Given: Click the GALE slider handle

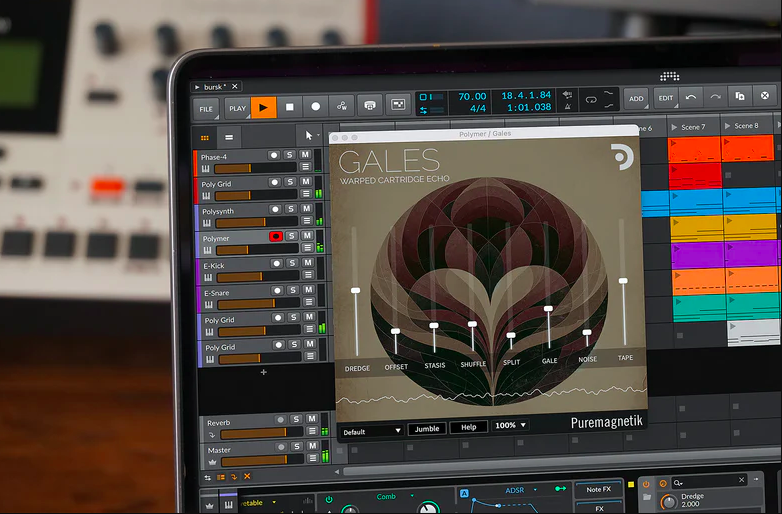Looking at the screenshot, I should tap(548, 309).
